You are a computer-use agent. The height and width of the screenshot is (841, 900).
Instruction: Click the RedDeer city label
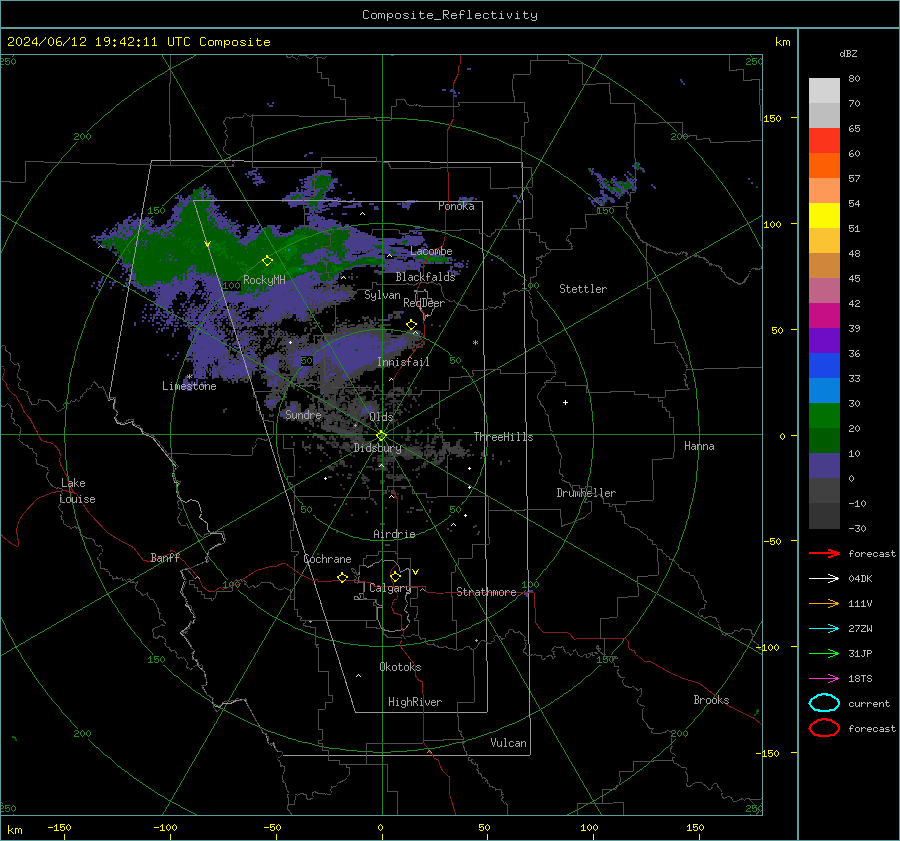[x=424, y=303]
